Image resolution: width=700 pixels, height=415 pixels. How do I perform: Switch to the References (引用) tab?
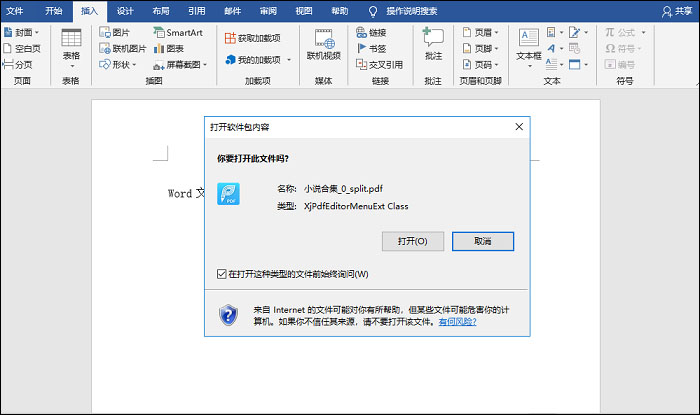point(196,11)
